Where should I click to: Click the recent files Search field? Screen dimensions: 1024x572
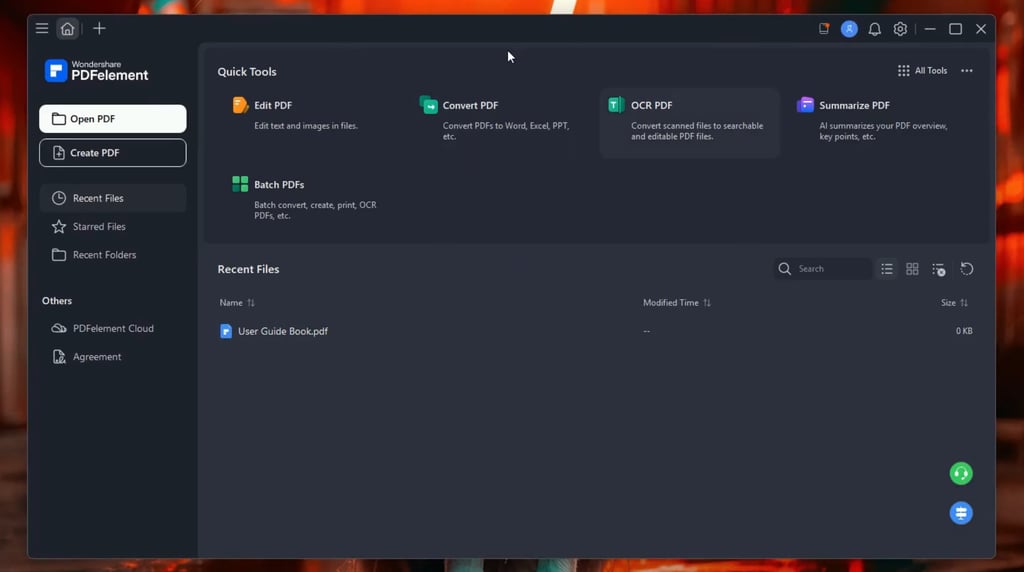(823, 269)
